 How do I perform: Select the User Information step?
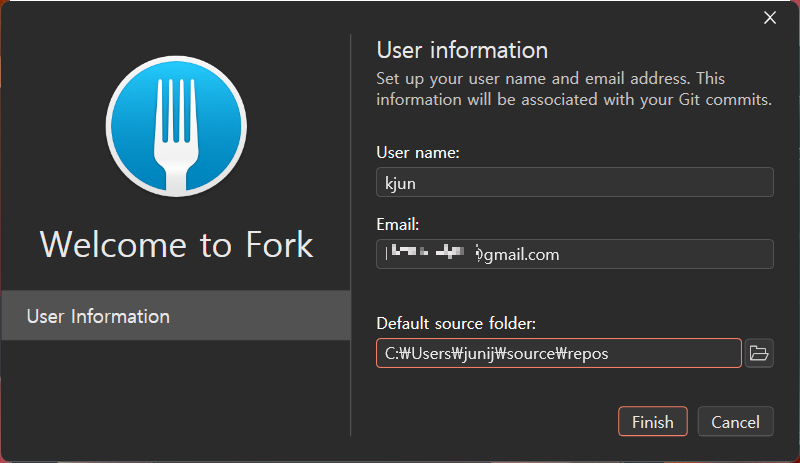[x=176, y=315]
